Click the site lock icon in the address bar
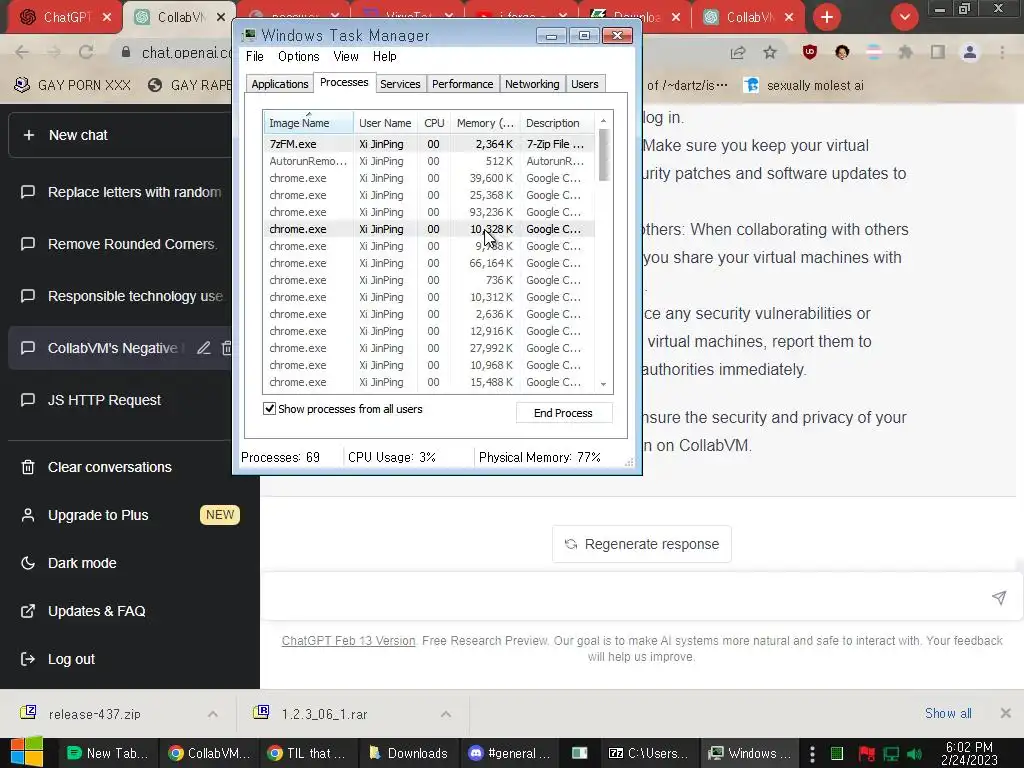This screenshot has width=1024, height=768. (x=126, y=52)
